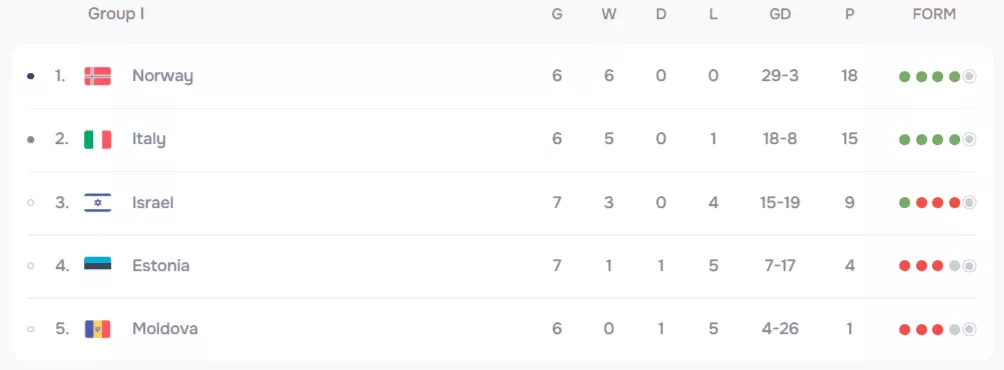The image size is (1004, 370).
Task: Click the Norway flag icon
Action: click(97, 76)
